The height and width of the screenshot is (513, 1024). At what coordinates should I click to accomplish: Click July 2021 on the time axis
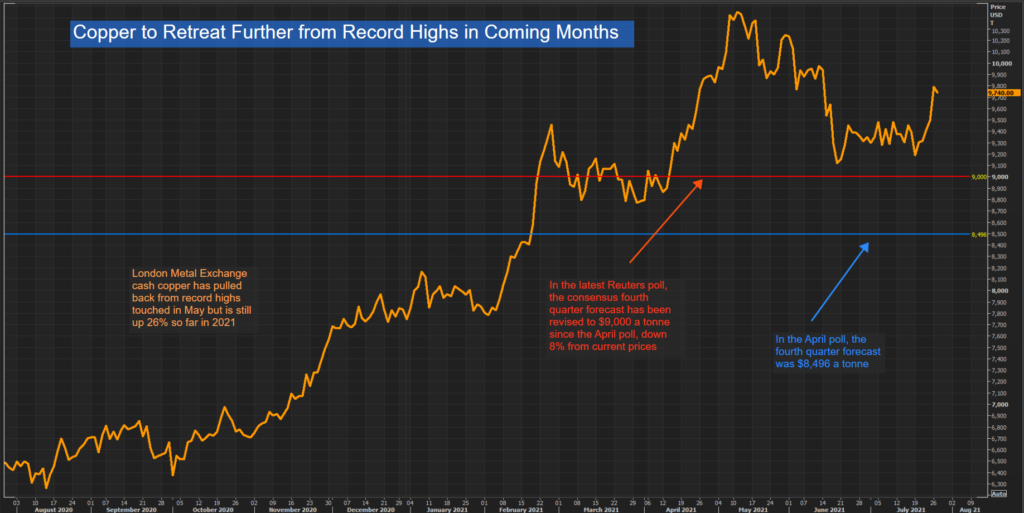coord(895,508)
